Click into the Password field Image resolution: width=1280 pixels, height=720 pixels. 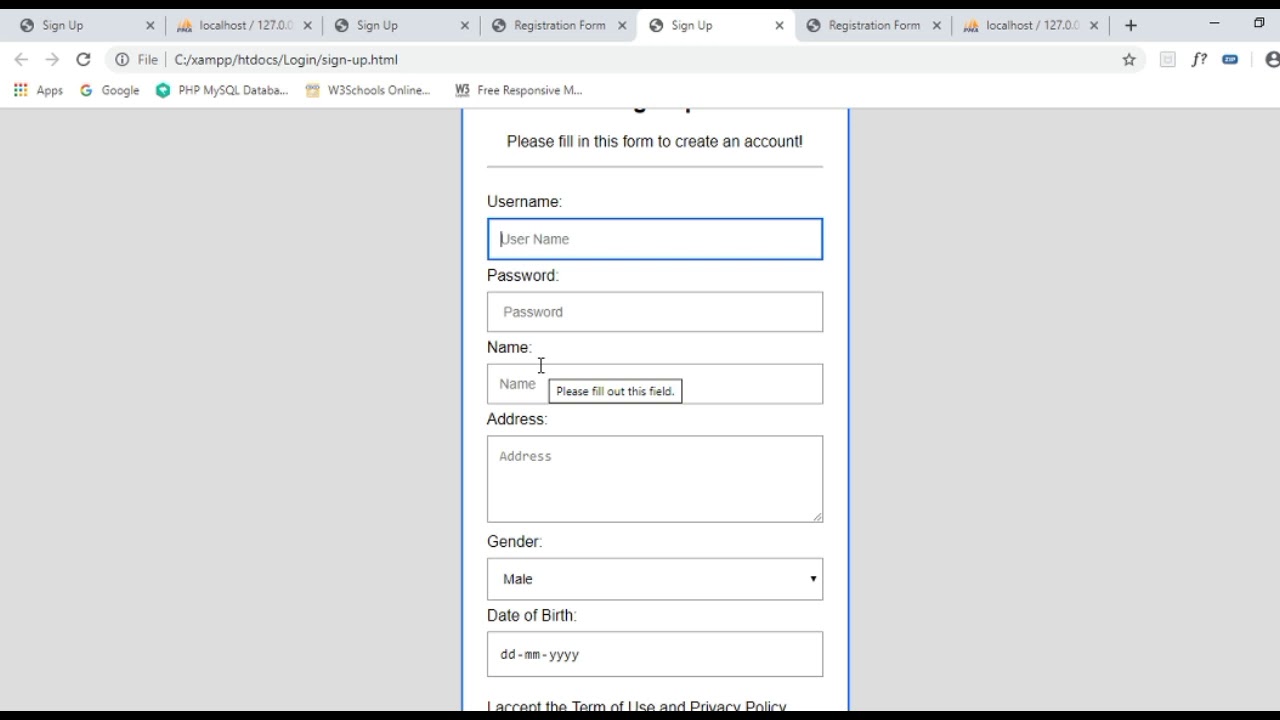point(654,312)
